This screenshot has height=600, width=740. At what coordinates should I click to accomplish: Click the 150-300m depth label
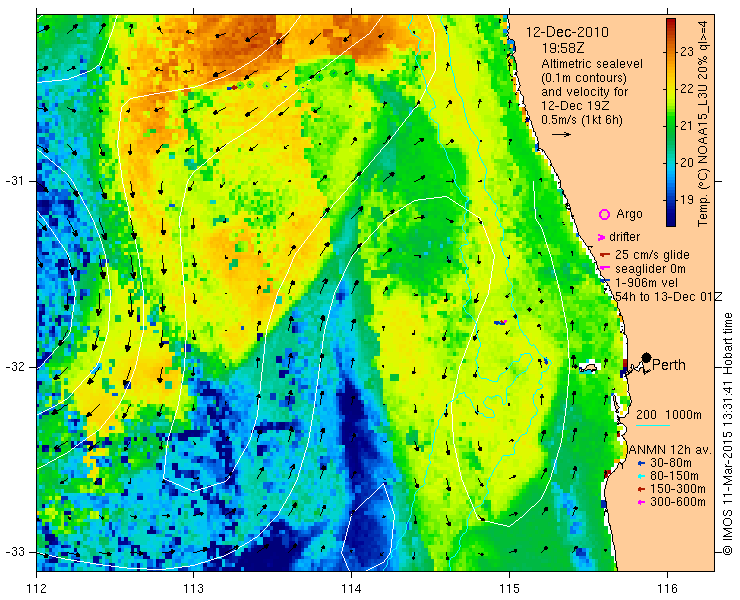[678, 489]
